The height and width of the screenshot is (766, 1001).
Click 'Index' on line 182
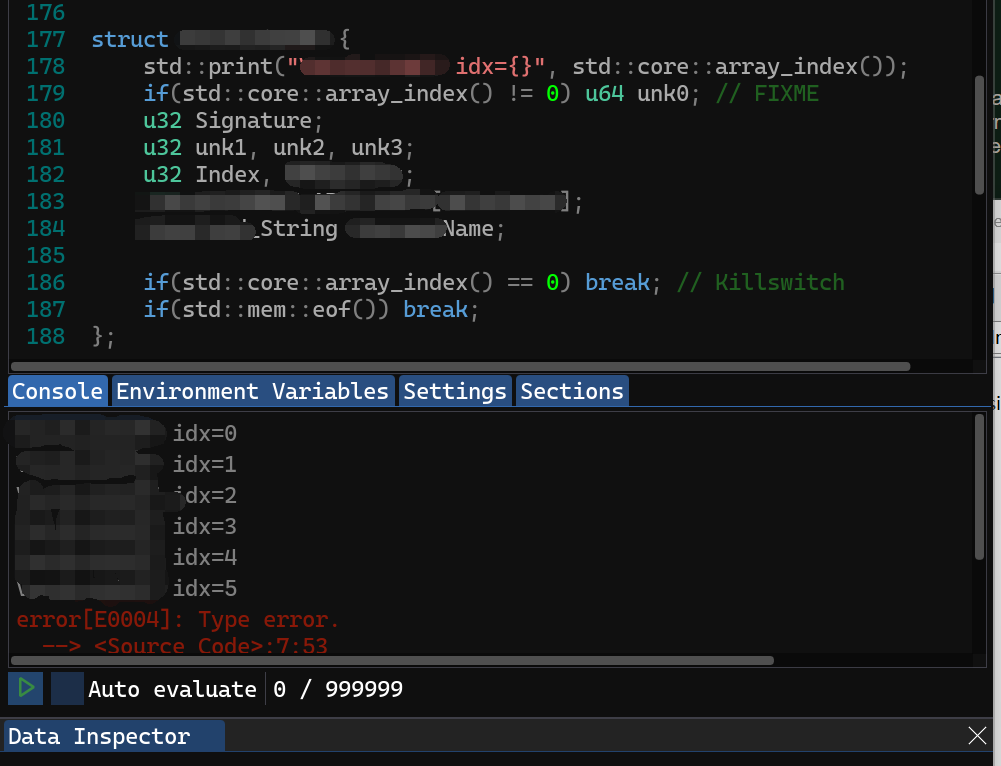(227, 175)
